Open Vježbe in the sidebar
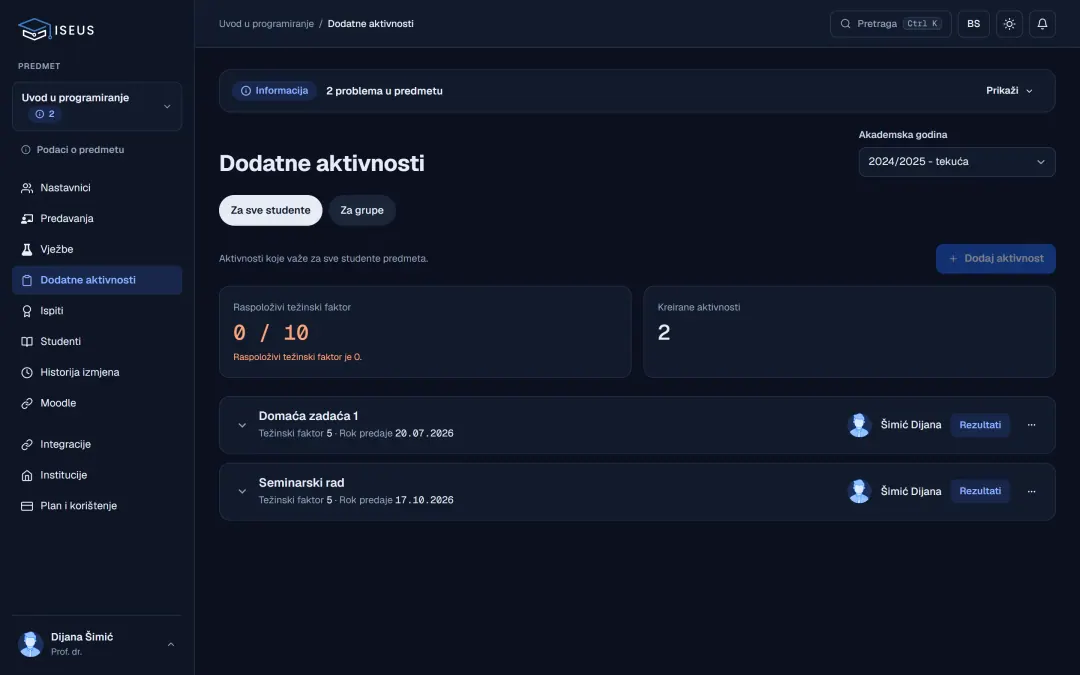This screenshot has height=675, width=1080. [x=97, y=249]
